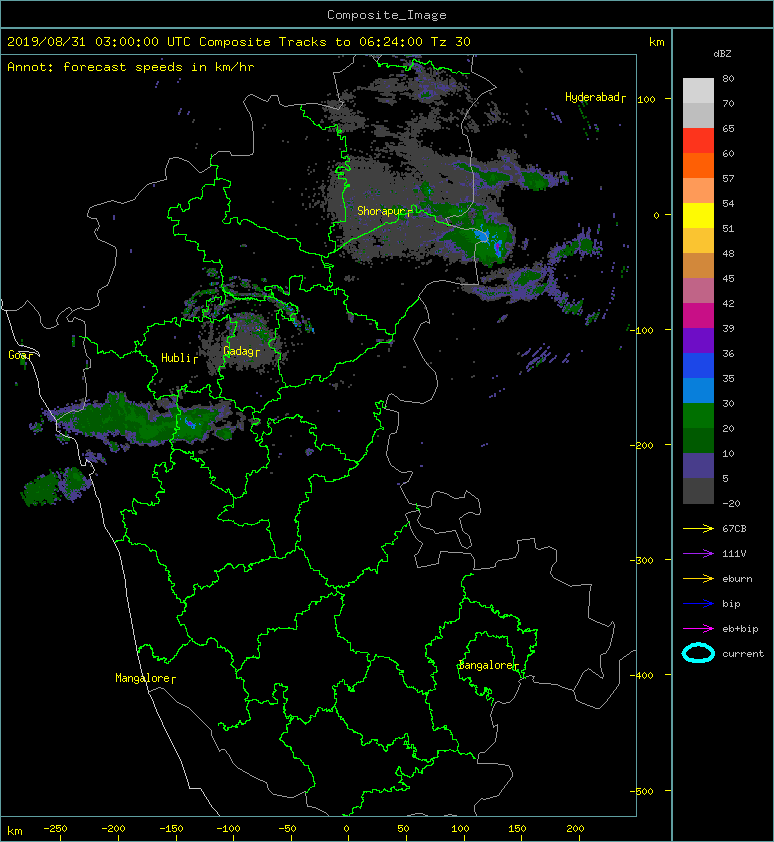Click the 'Annot: forecast speeds in km/hr' text
Screen dimensions: 774x842
coord(131,67)
